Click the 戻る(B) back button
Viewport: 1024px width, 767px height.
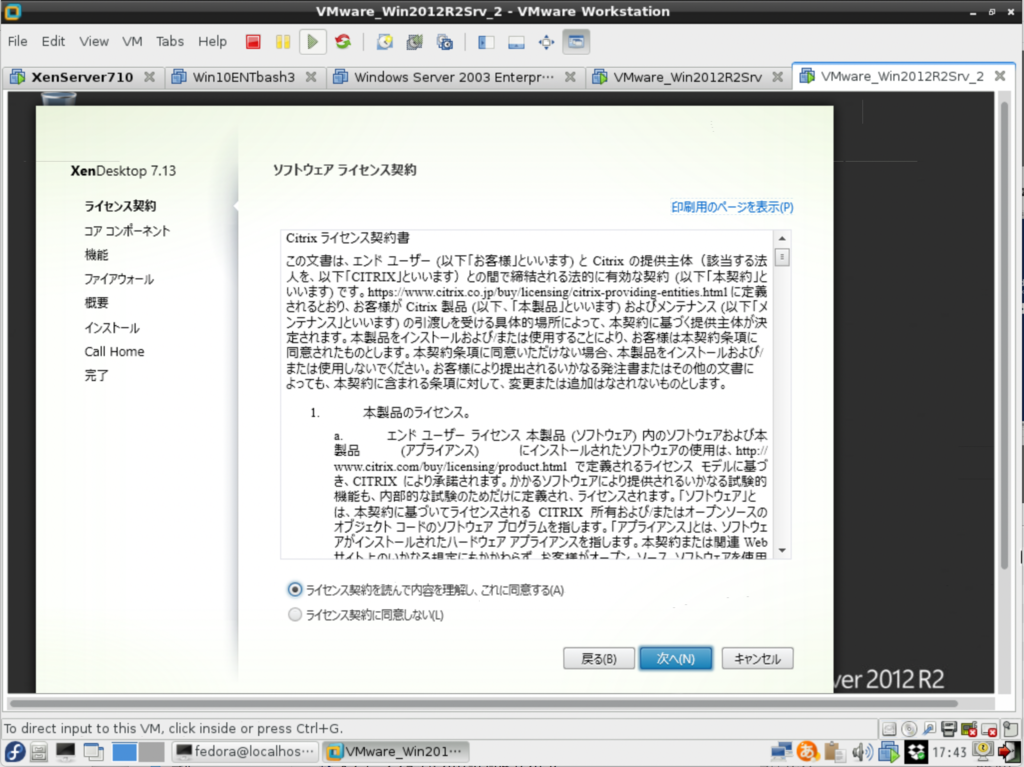(x=599, y=659)
